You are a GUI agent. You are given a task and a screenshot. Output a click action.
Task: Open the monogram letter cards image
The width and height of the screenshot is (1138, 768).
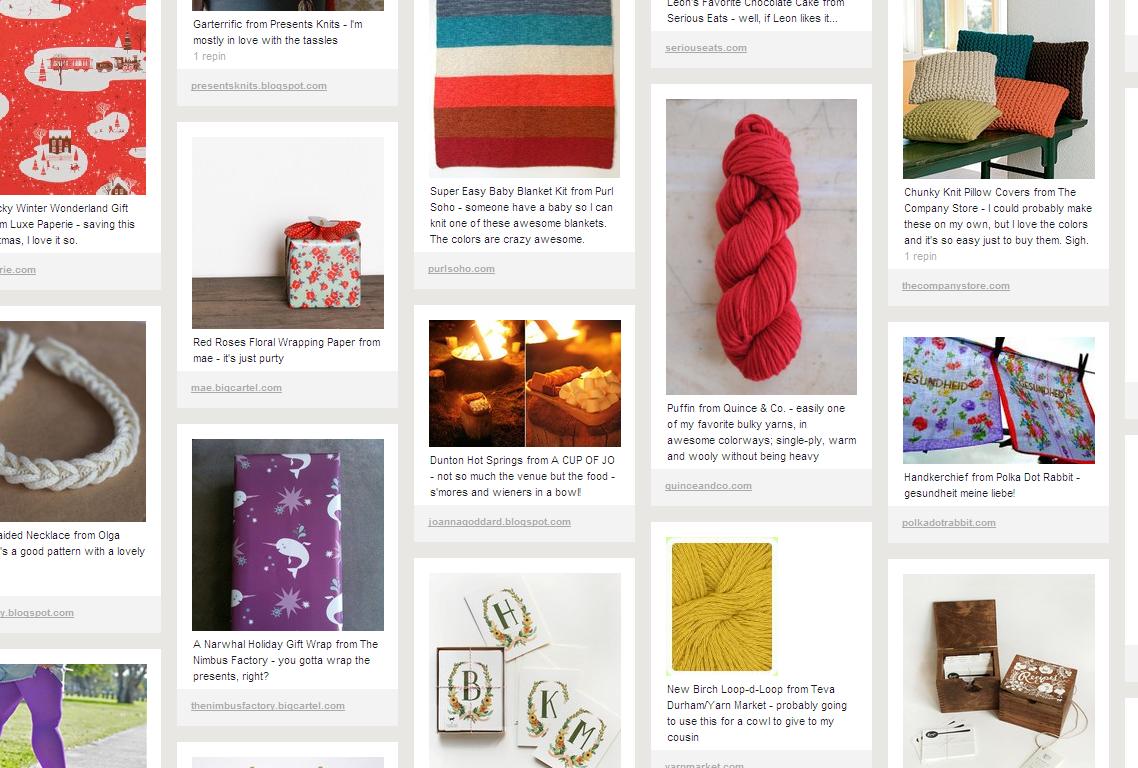coord(524,671)
